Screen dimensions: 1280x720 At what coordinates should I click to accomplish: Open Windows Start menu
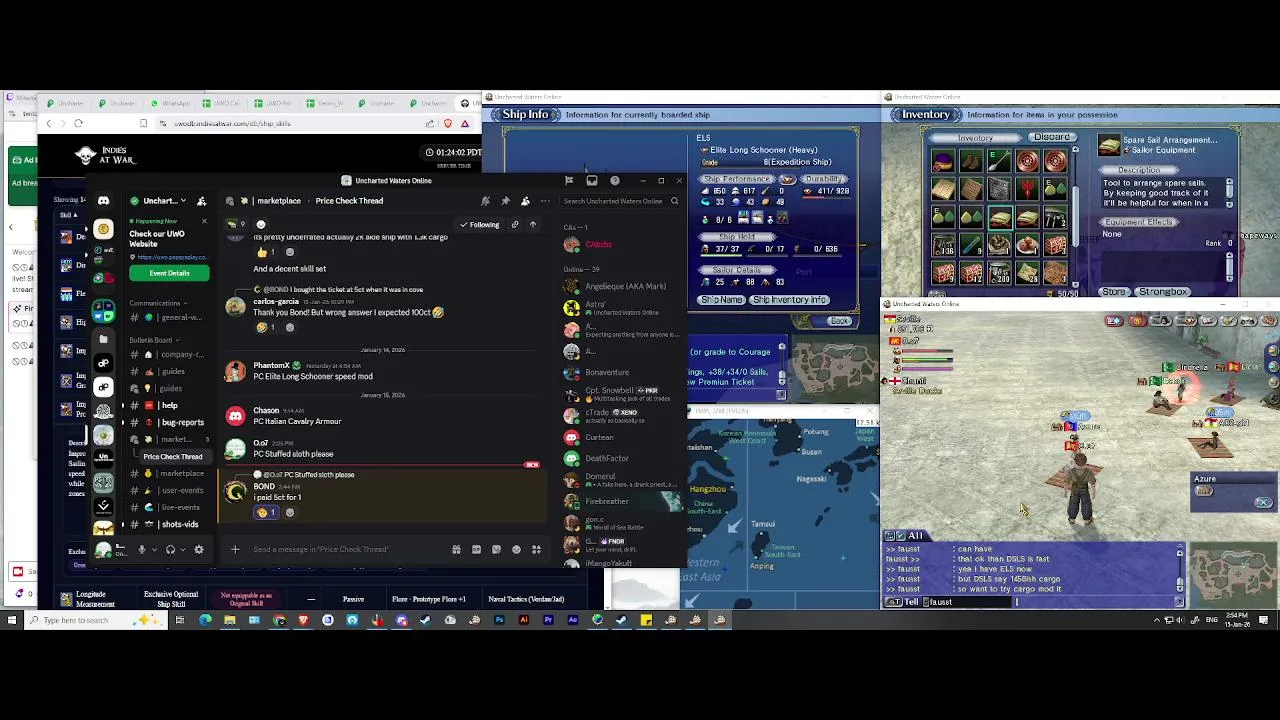11,620
